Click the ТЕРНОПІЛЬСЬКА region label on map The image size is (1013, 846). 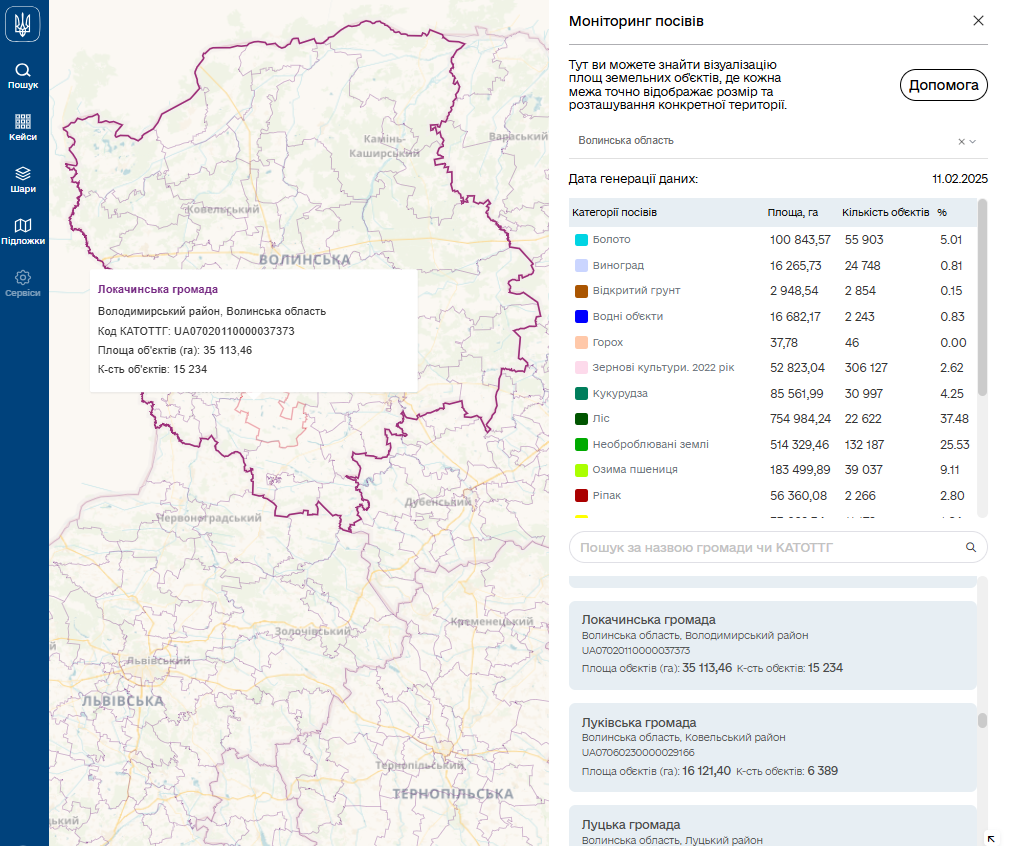coord(453,794)
